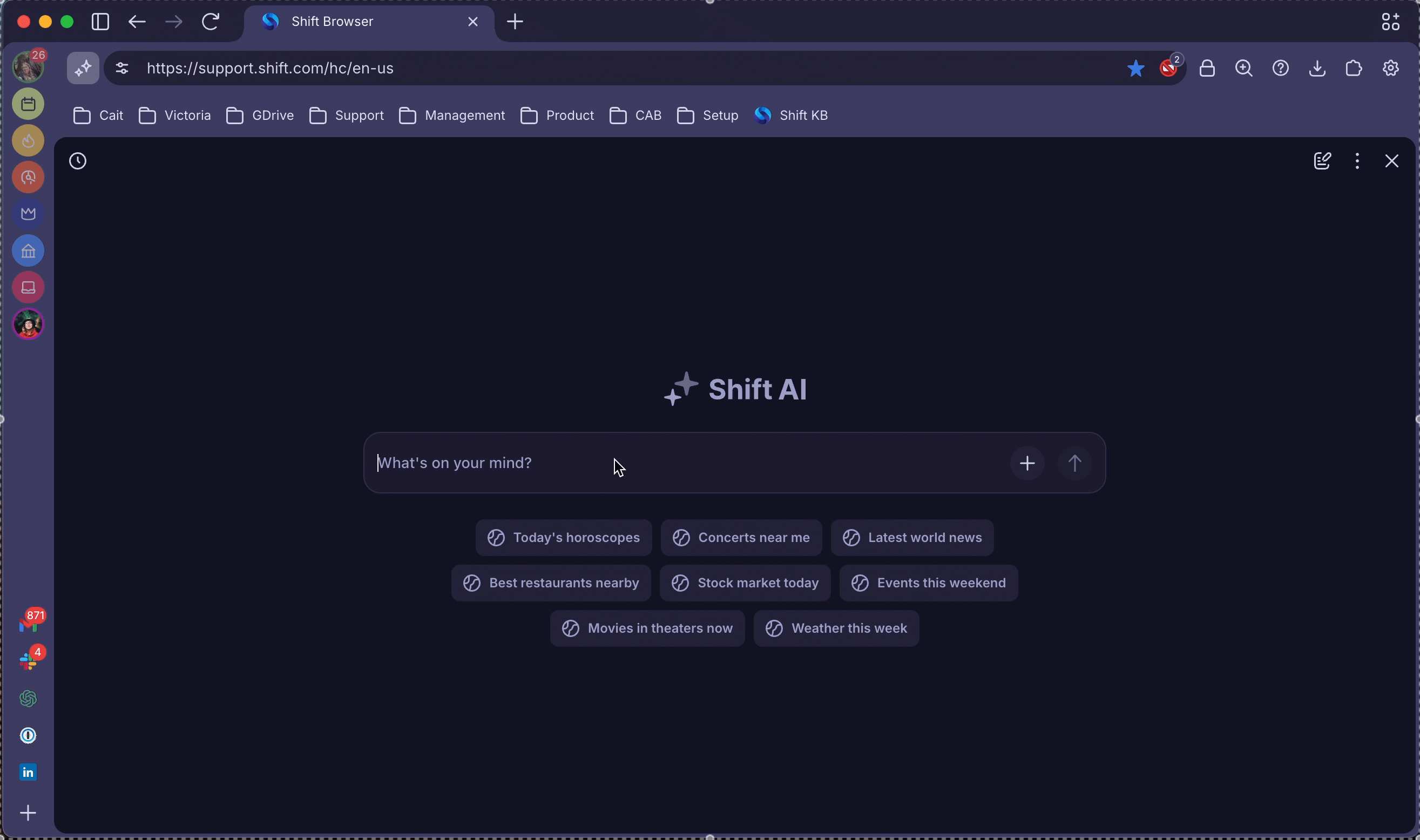The image size is (1420, 840).
Task: Open the Setup bookmark folder
Action: coord(708,116)
